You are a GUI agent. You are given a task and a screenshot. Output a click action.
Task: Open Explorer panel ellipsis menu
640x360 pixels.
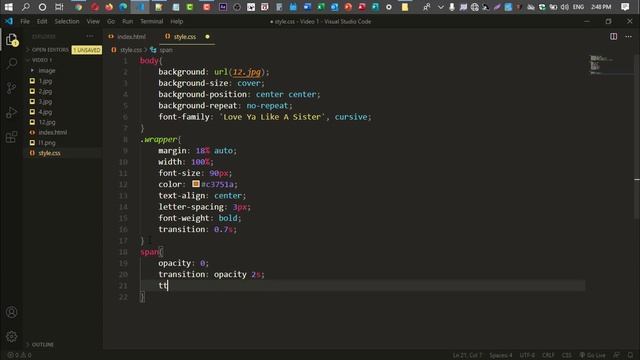pos(90,36)
